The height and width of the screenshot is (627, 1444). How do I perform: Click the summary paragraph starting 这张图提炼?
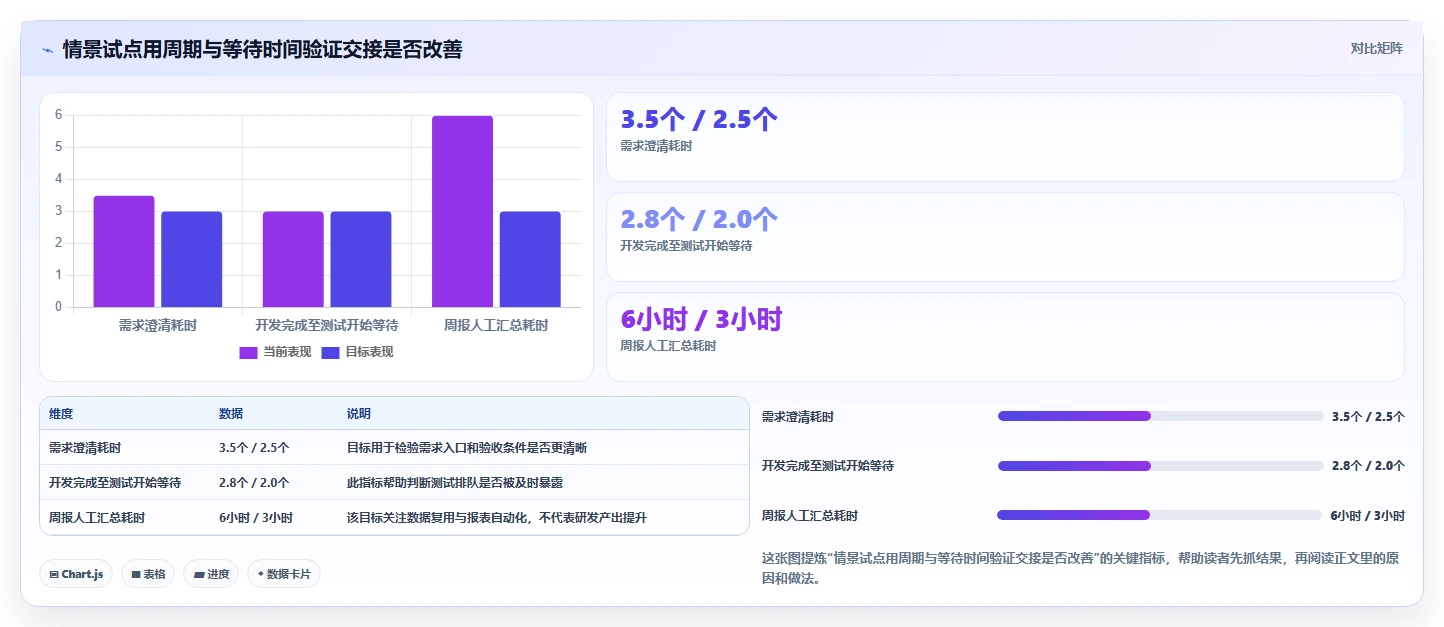[1080, 568]
